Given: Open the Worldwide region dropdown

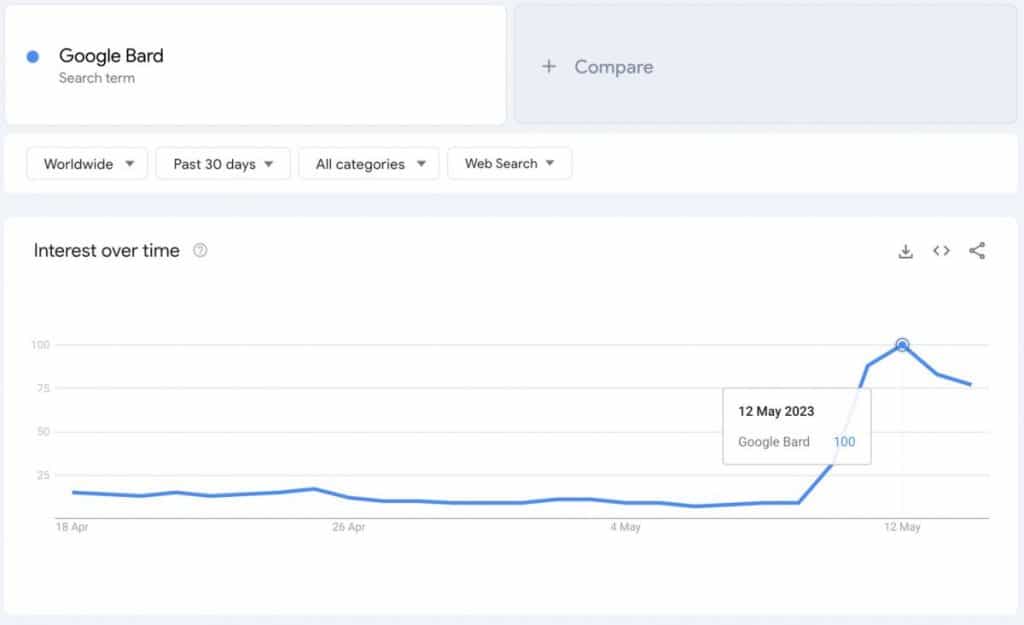Looking at the screenshot, I should [x=87, y=163].
